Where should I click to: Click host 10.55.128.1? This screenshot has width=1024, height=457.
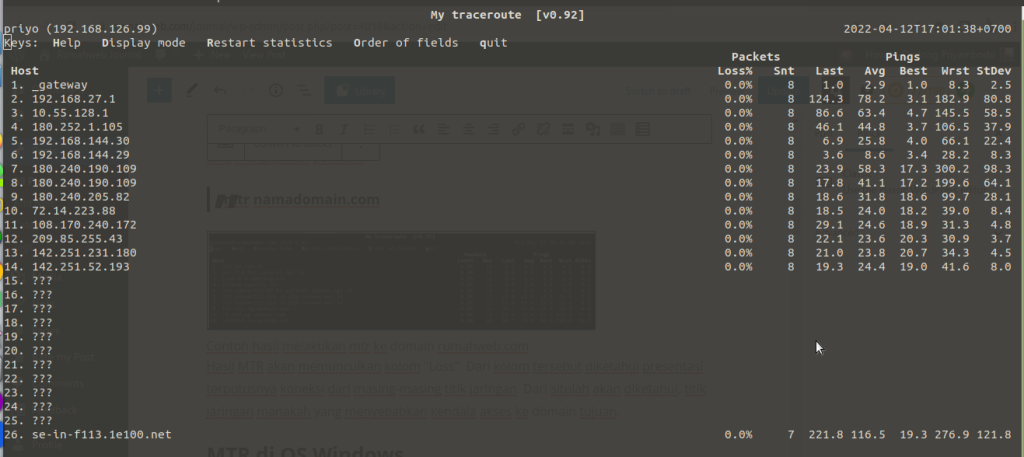[70, 113]
